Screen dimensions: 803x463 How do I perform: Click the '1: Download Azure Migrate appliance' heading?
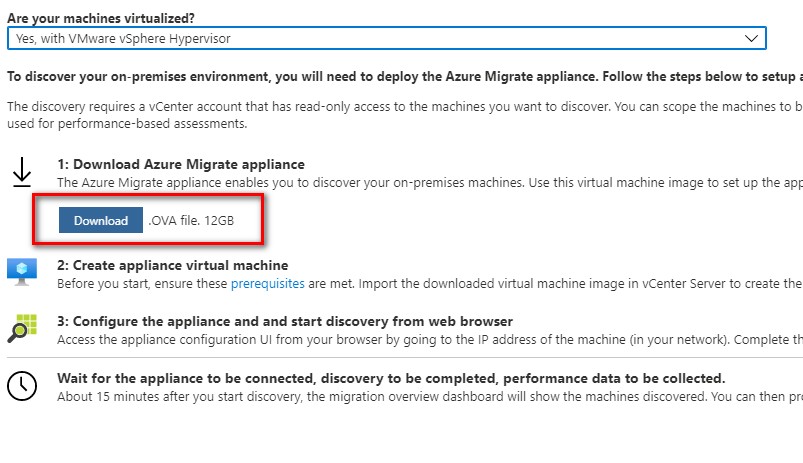click(x=181, y=164)
